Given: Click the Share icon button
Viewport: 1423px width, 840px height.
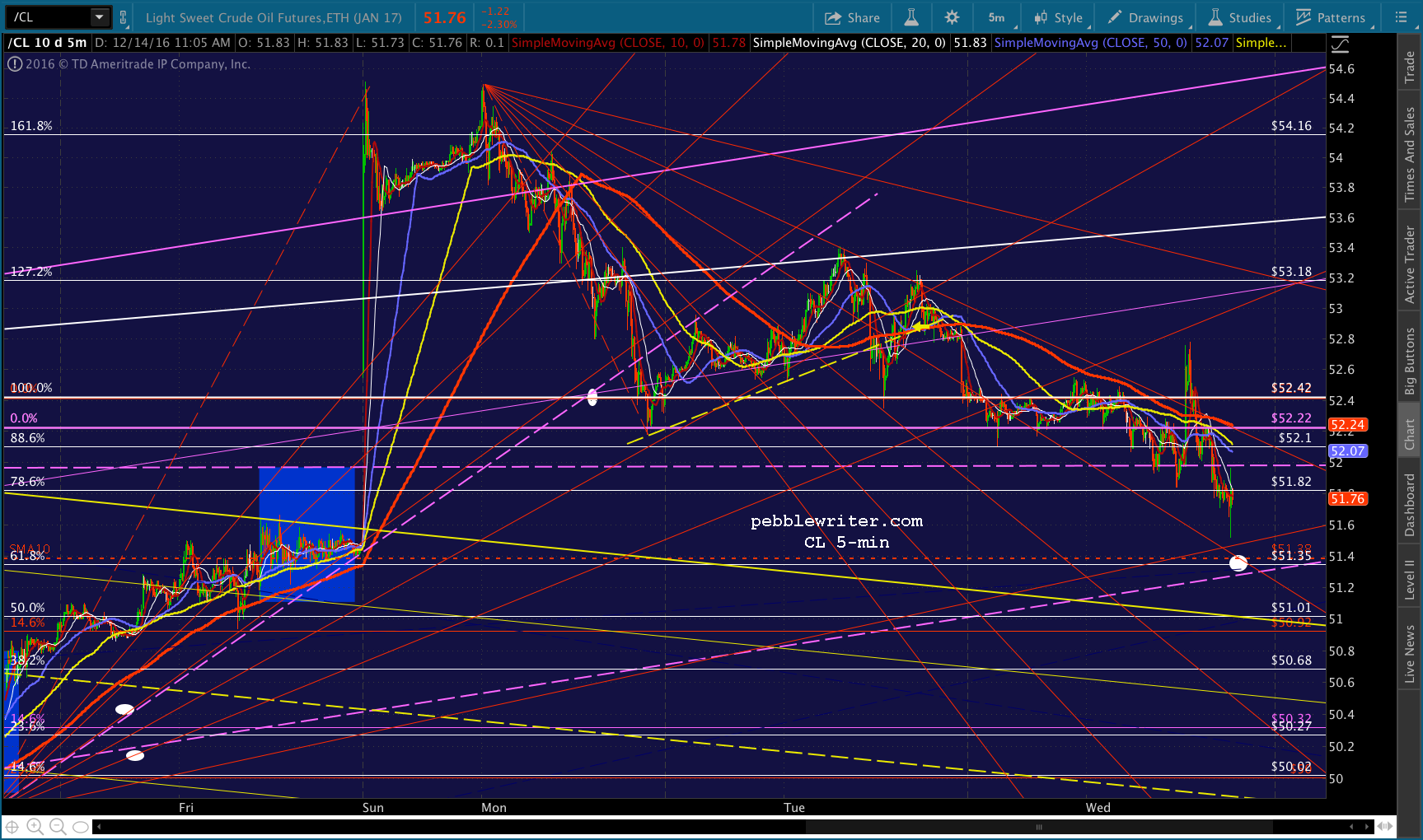Looking at the screenshot, I should (x=853, y=17).
